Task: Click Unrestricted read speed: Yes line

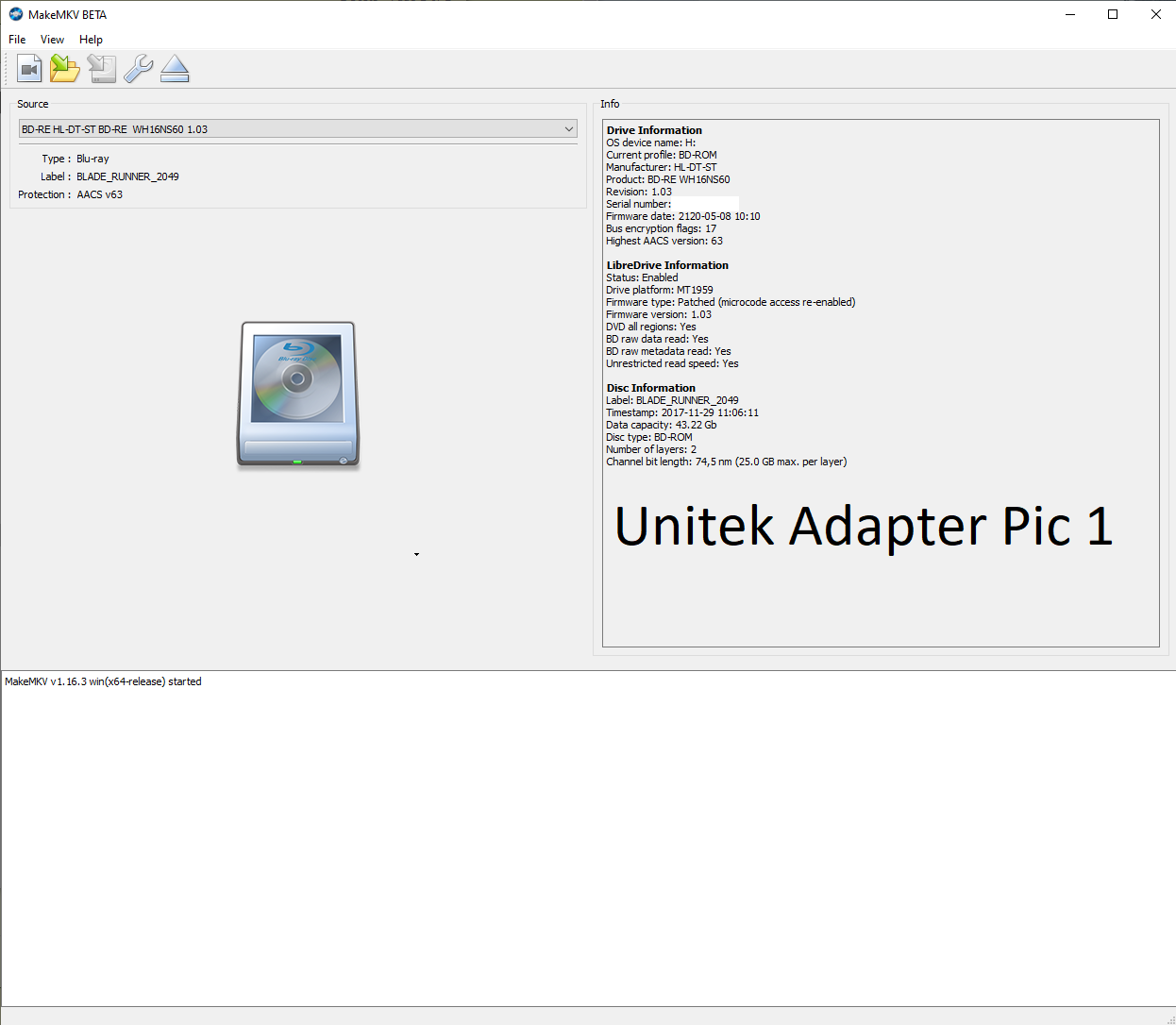Action: point(672,363)
